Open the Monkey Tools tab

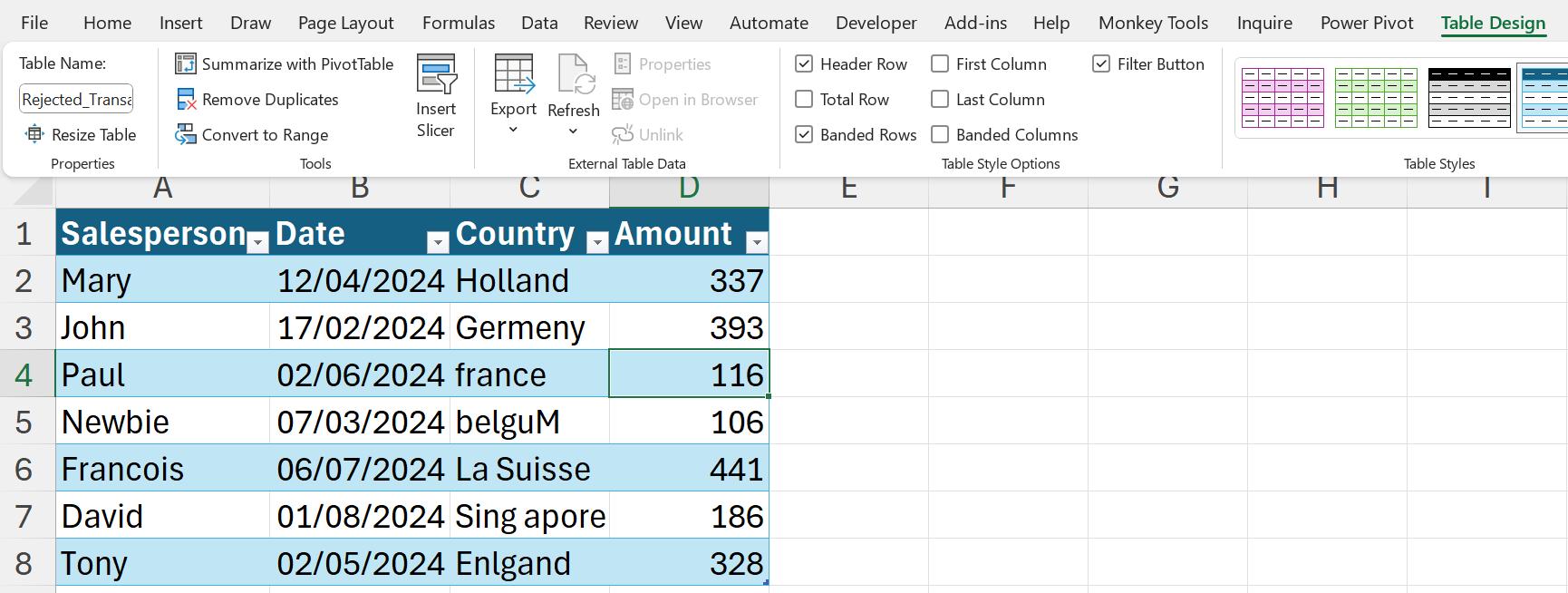click(x=1154, y=23)
